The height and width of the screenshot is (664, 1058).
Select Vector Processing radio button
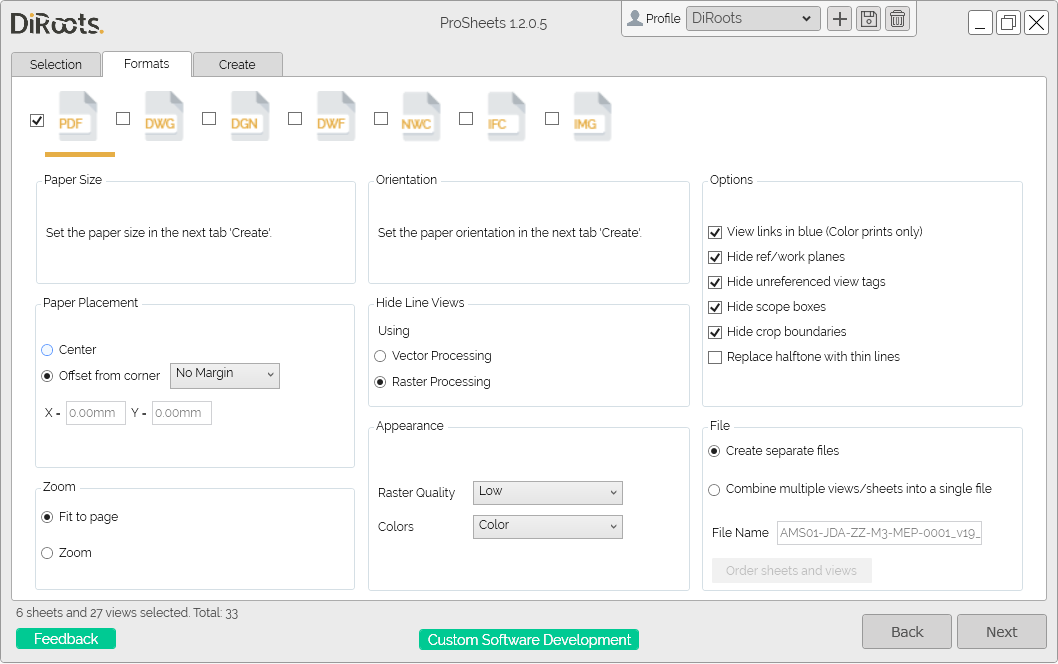(x=380, y=356)
